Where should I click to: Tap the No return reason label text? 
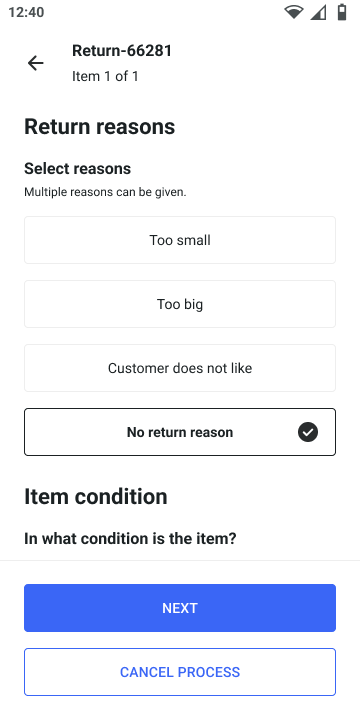(x=180, y=432)
